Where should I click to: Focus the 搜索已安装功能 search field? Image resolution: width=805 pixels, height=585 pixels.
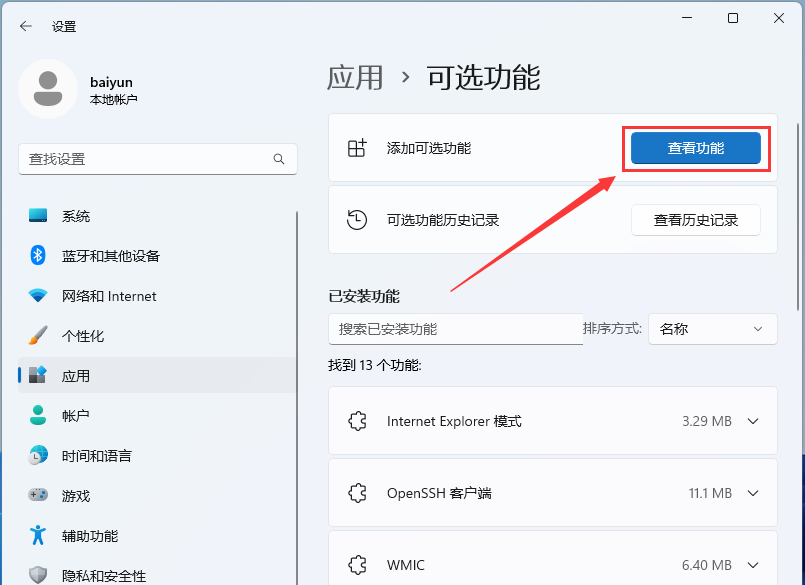(x=456, y=329)
